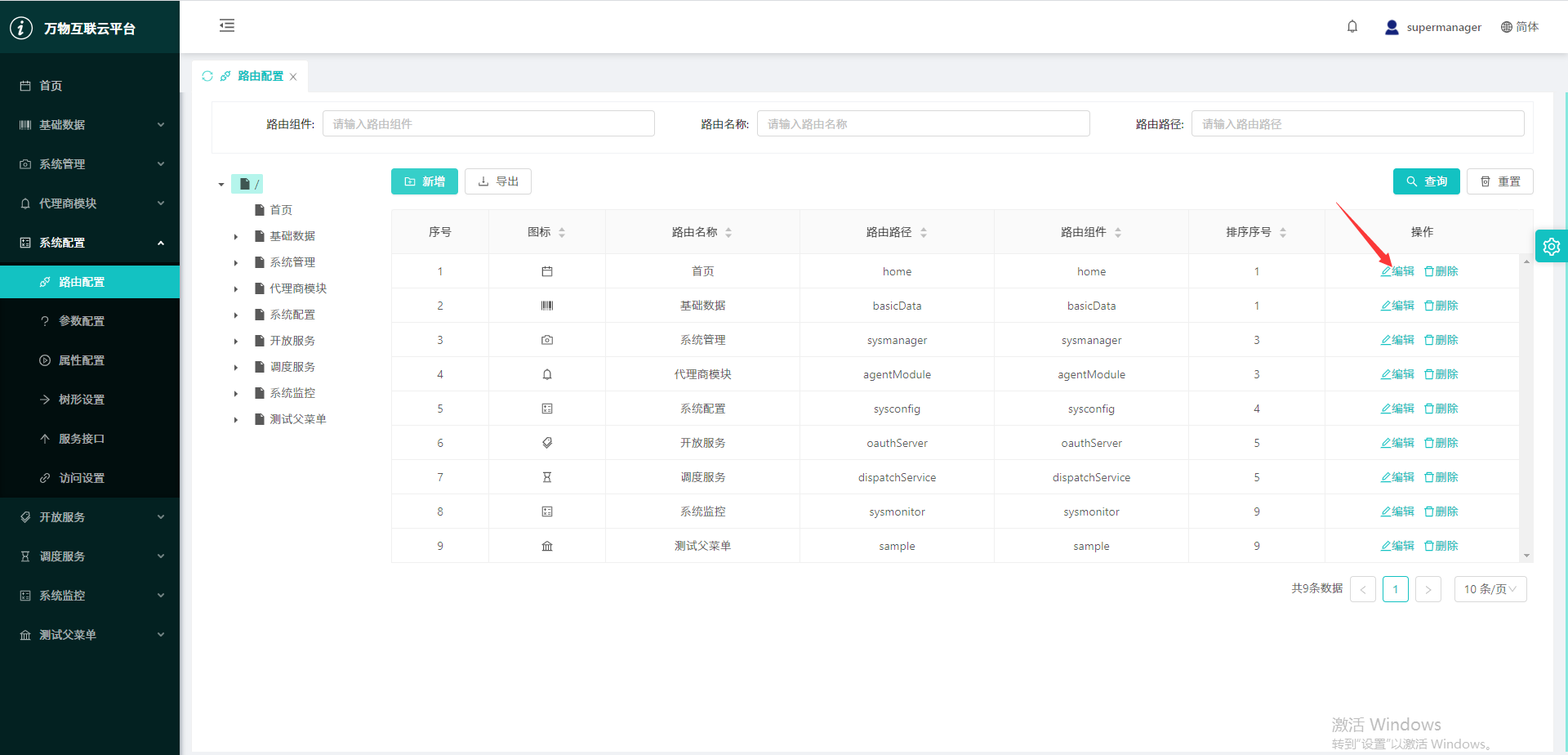Open the settings gear panel

tap(1552, 246)
